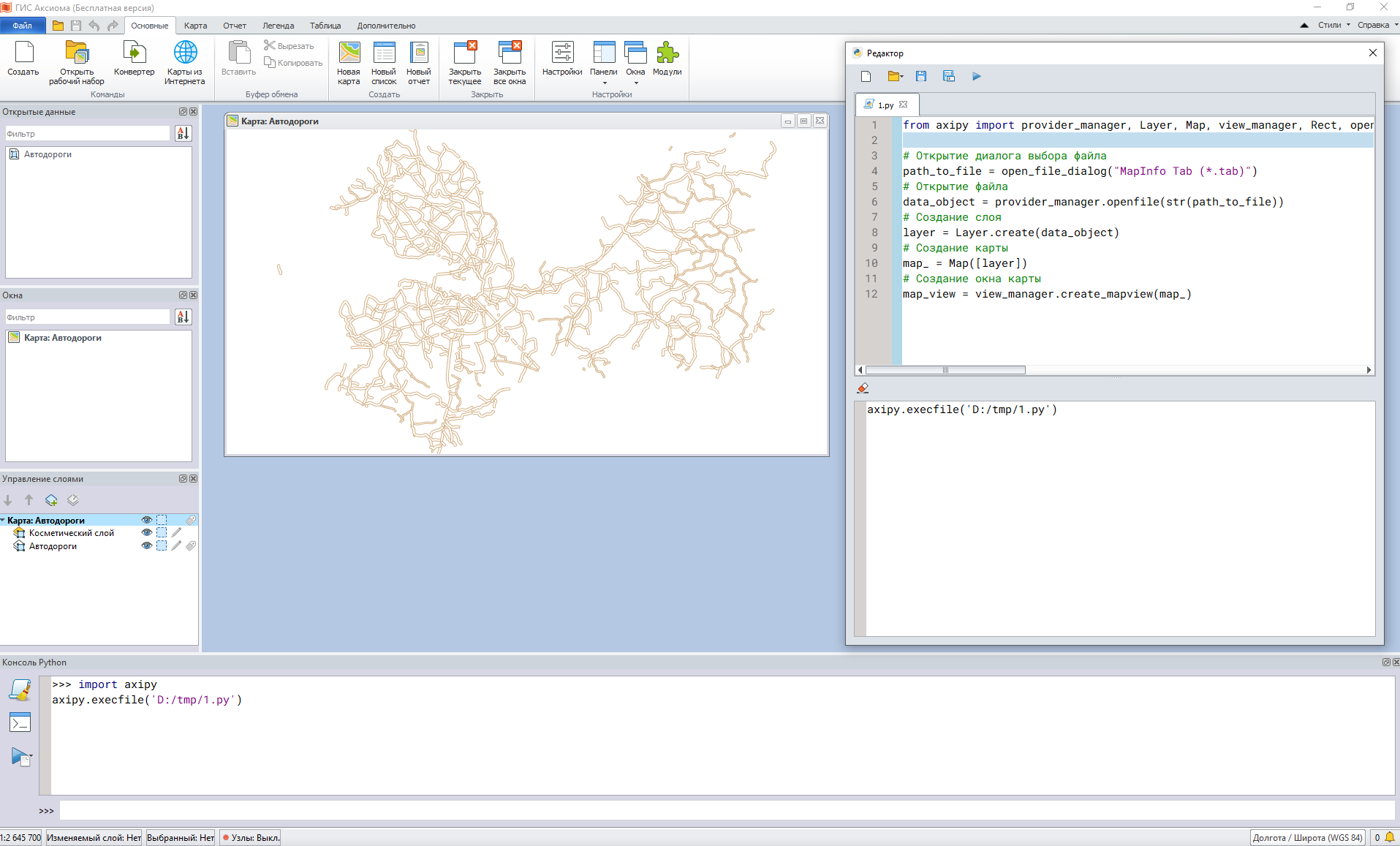Click the editor horizontal scrollbar thumb

pyautogui.click(x=945, y=370)
